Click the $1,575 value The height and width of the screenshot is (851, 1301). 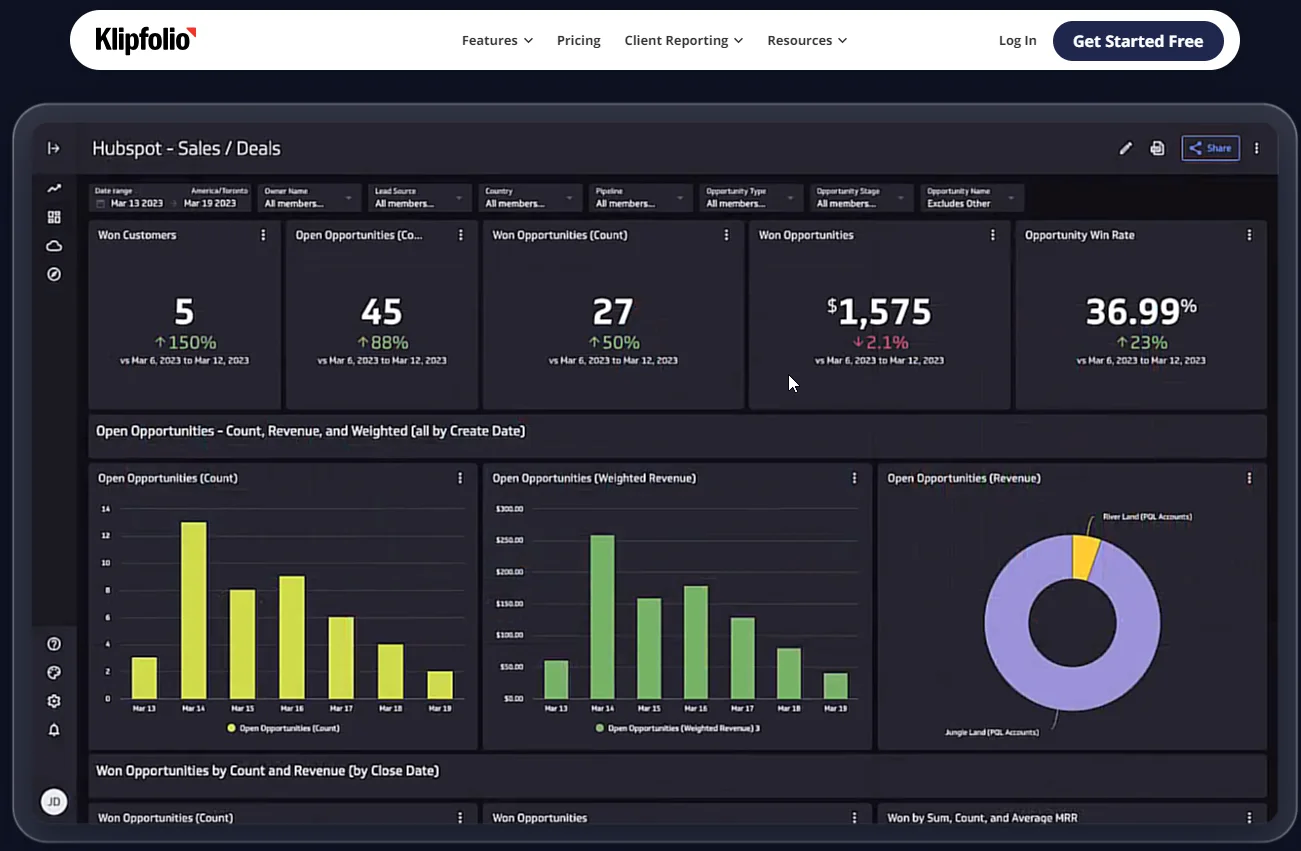click(879, 312)
